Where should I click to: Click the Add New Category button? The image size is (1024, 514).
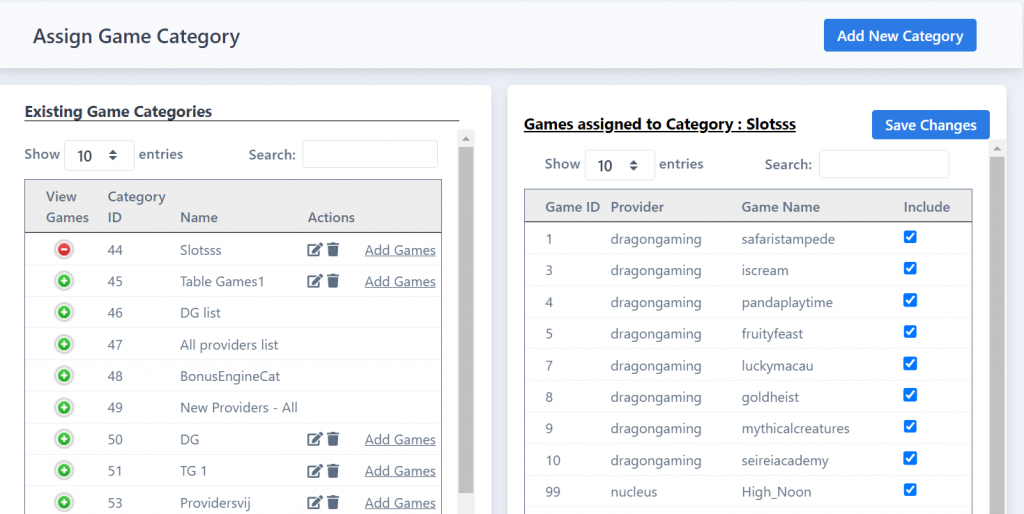coord(899,36)
